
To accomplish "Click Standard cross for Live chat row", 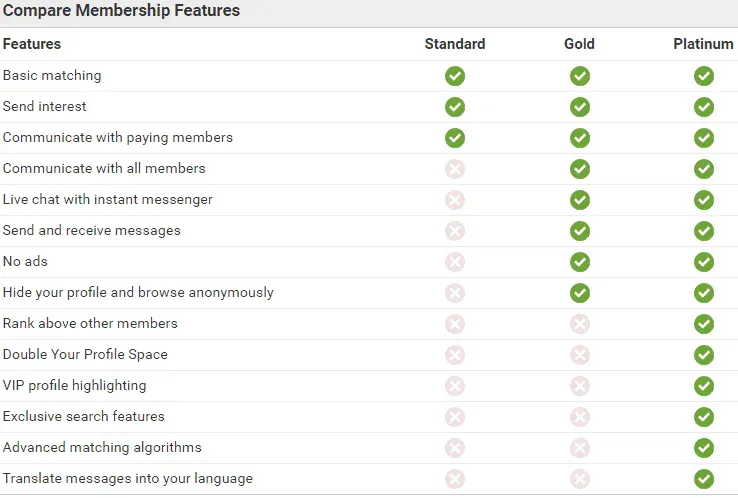I will pos(455,200).
